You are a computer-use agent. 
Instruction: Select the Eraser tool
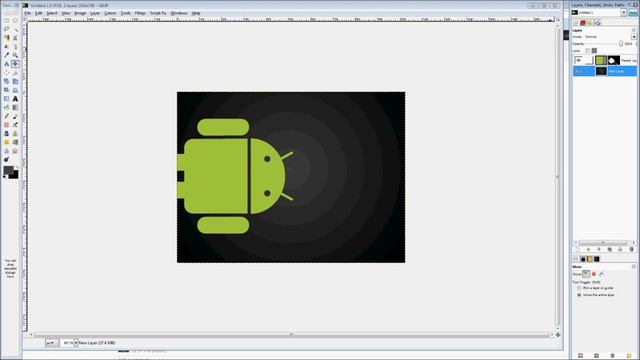point(7,125)
